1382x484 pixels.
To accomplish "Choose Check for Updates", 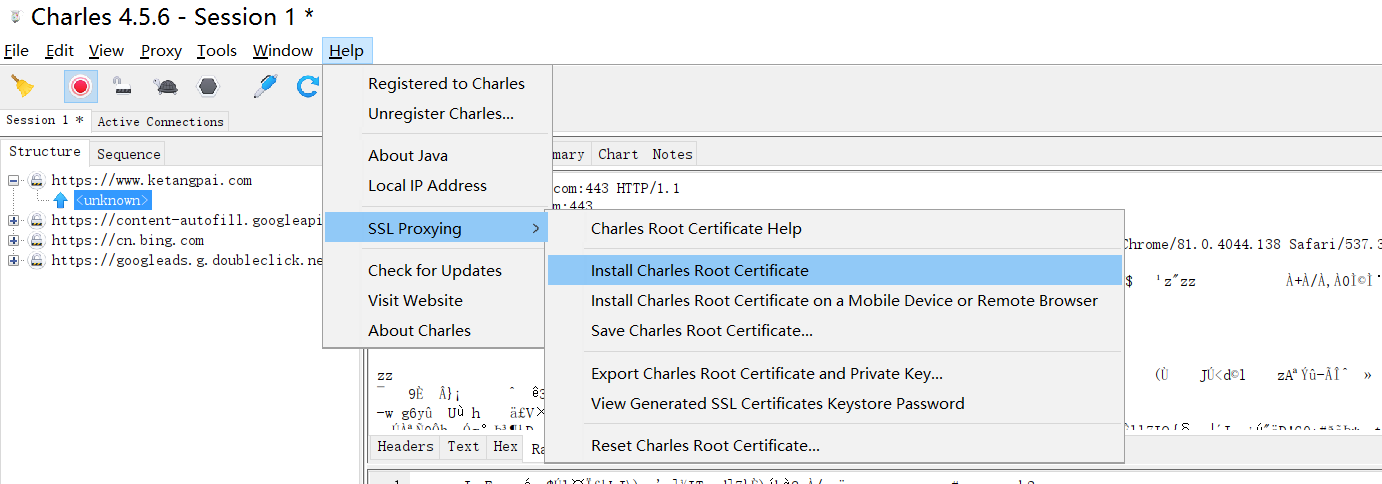I will [435, 271].
